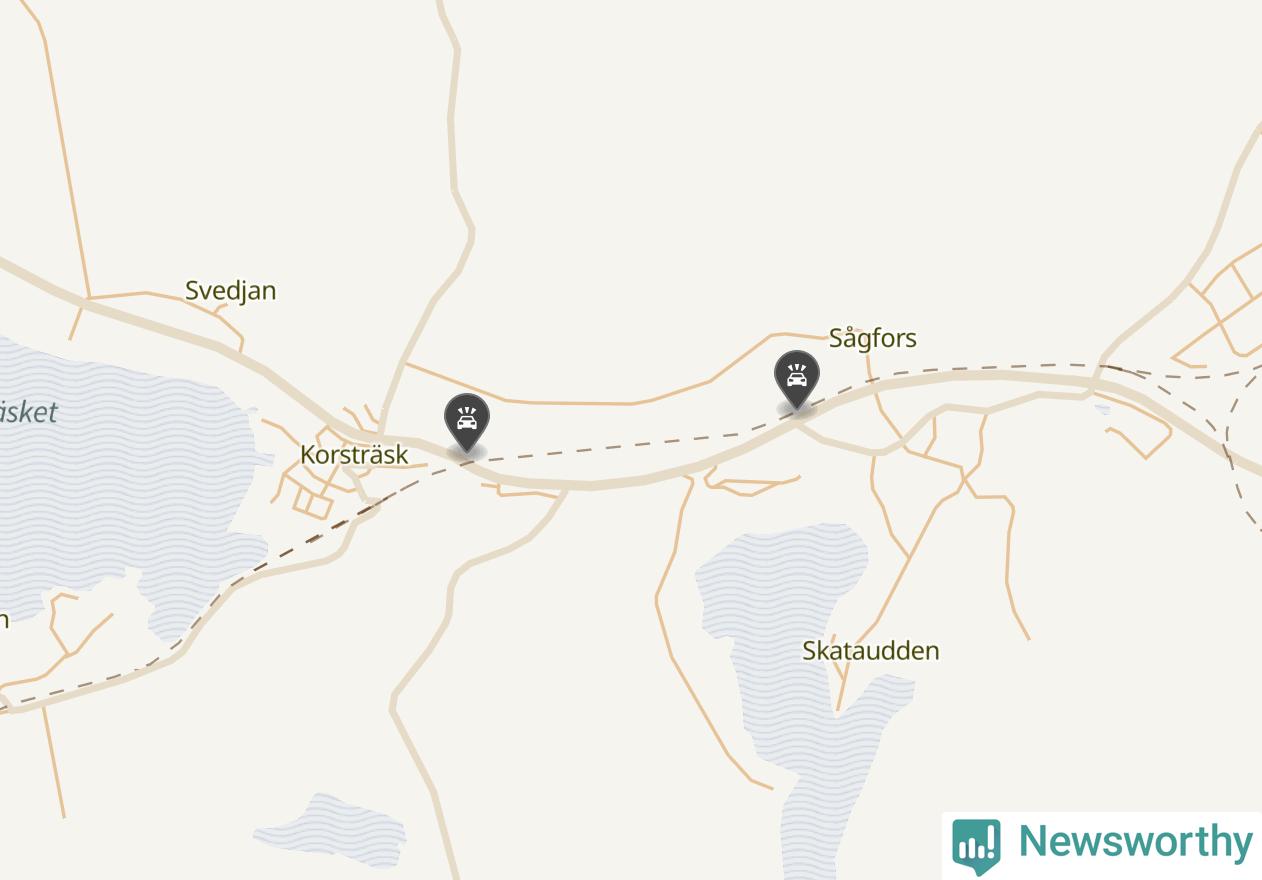Select the Skataudden place label

click(871, 650)
